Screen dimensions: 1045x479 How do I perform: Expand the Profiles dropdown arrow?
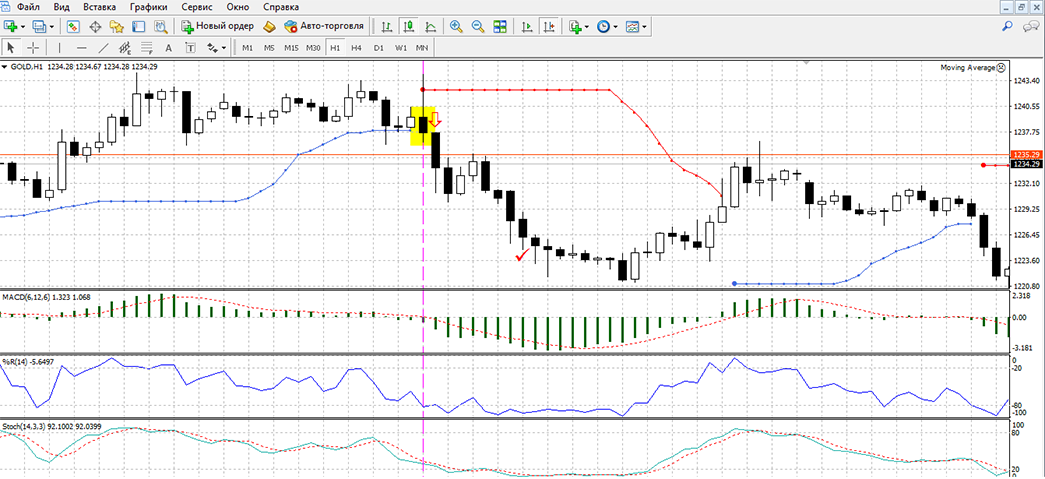pyautogui.click(x=51, y=27)
